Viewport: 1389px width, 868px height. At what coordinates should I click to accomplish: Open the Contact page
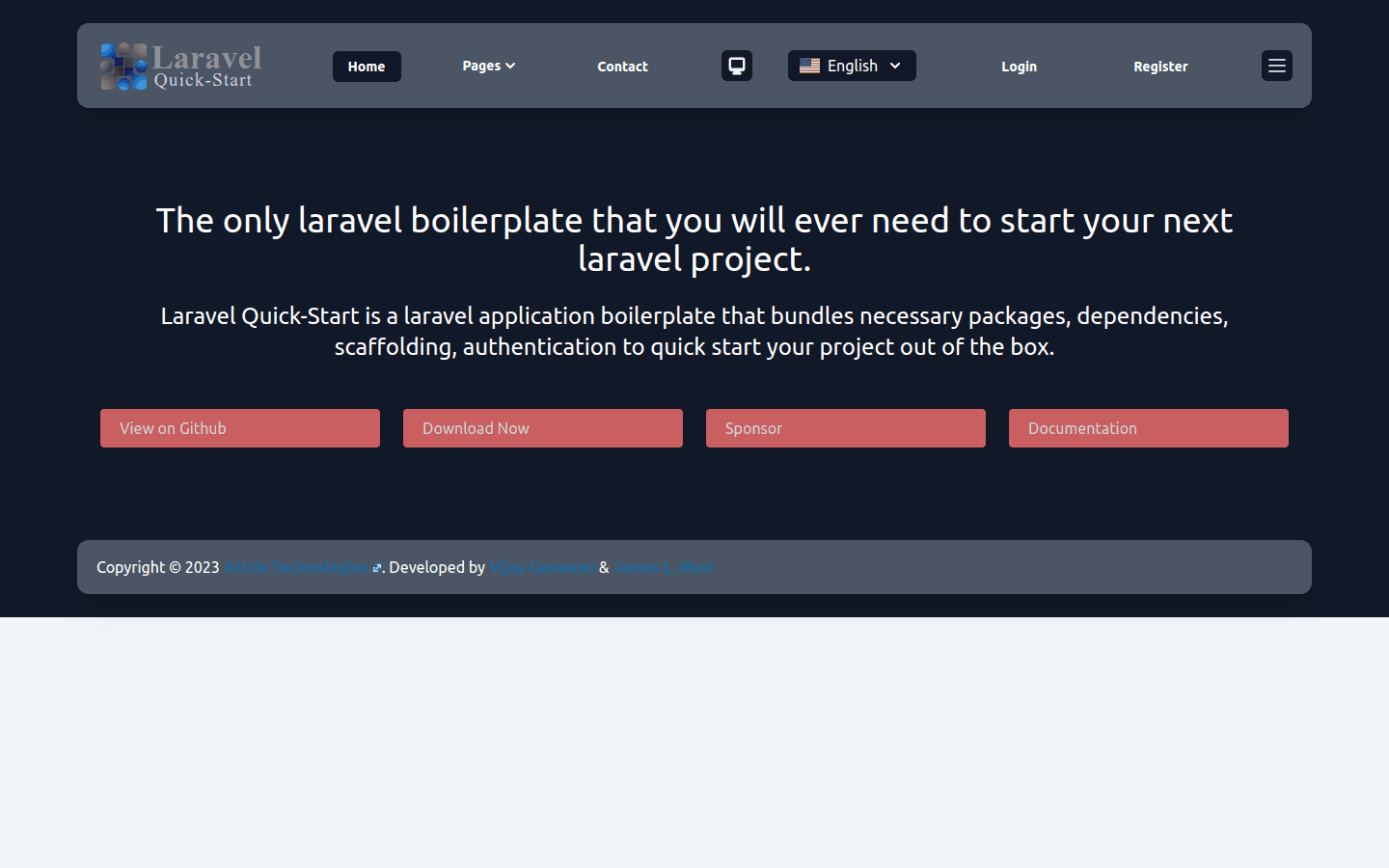tap(622, 67)
